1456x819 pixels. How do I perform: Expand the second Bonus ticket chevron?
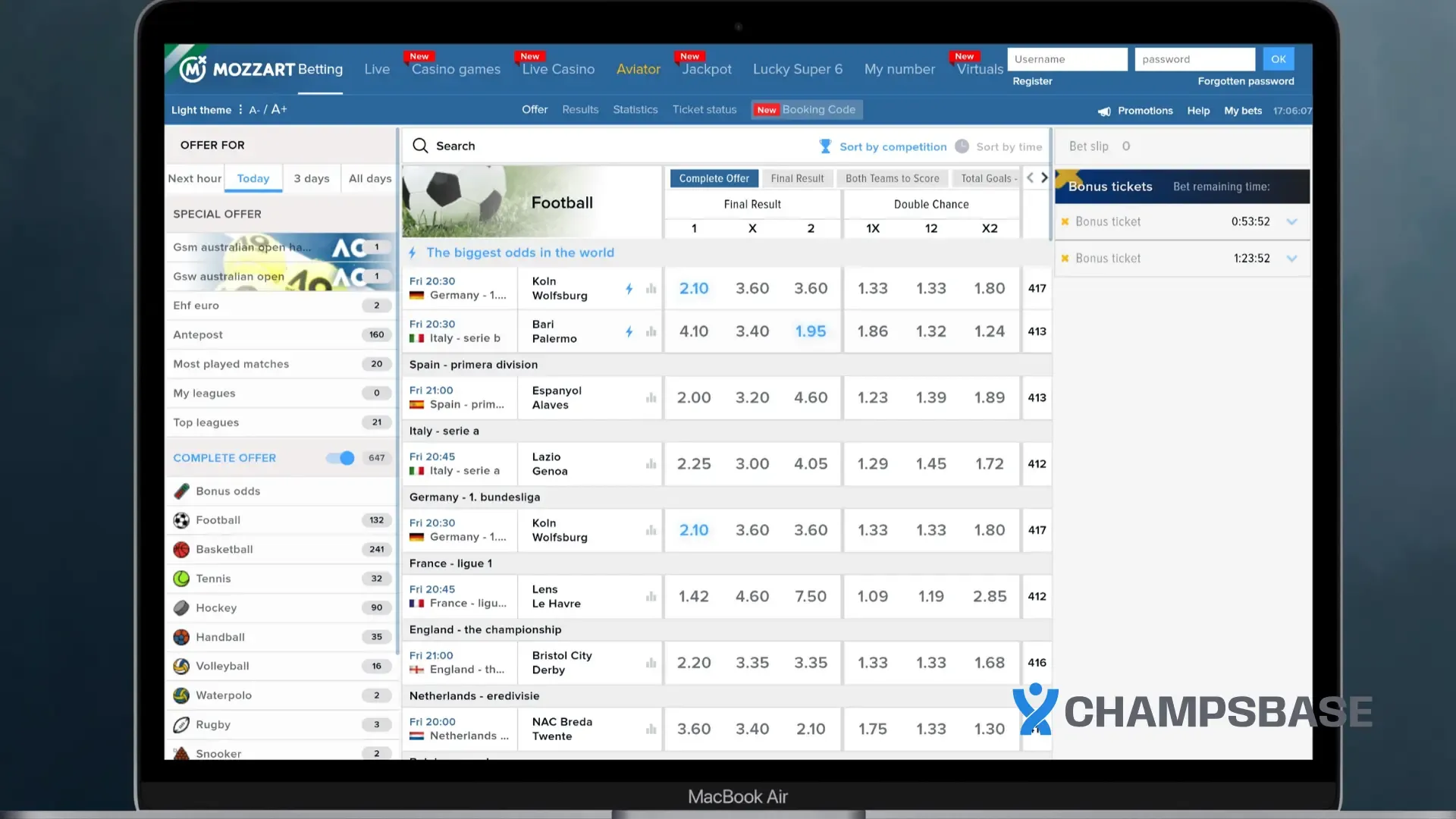tap(1292, 259)
